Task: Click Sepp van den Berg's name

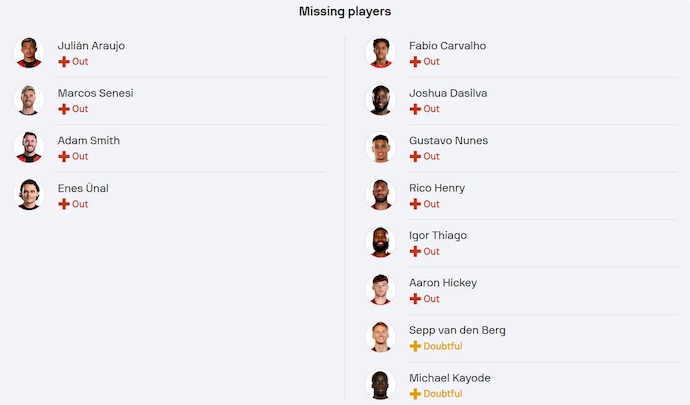Action: [x=457, y=331]
